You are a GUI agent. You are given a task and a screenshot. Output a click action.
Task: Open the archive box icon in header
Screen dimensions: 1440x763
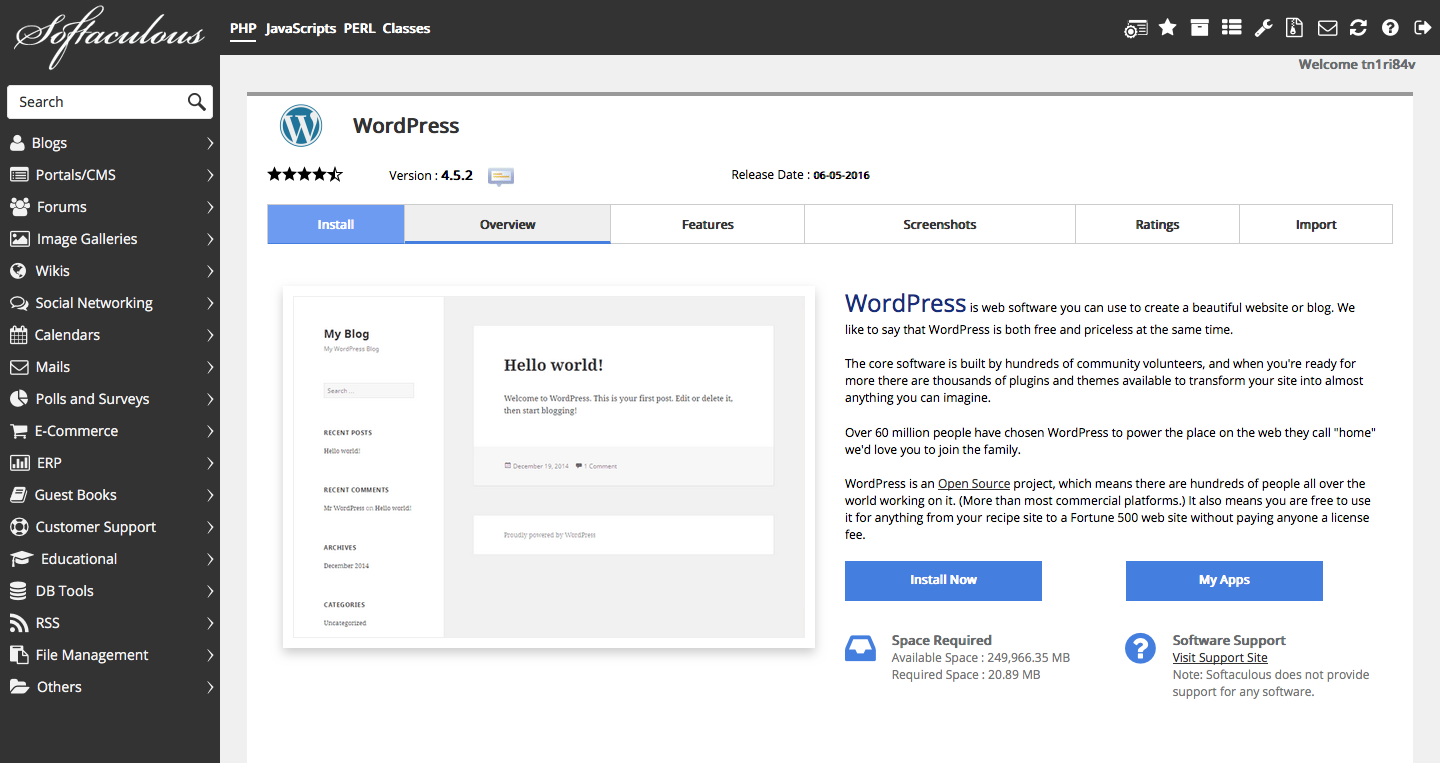coord(1199,28)
